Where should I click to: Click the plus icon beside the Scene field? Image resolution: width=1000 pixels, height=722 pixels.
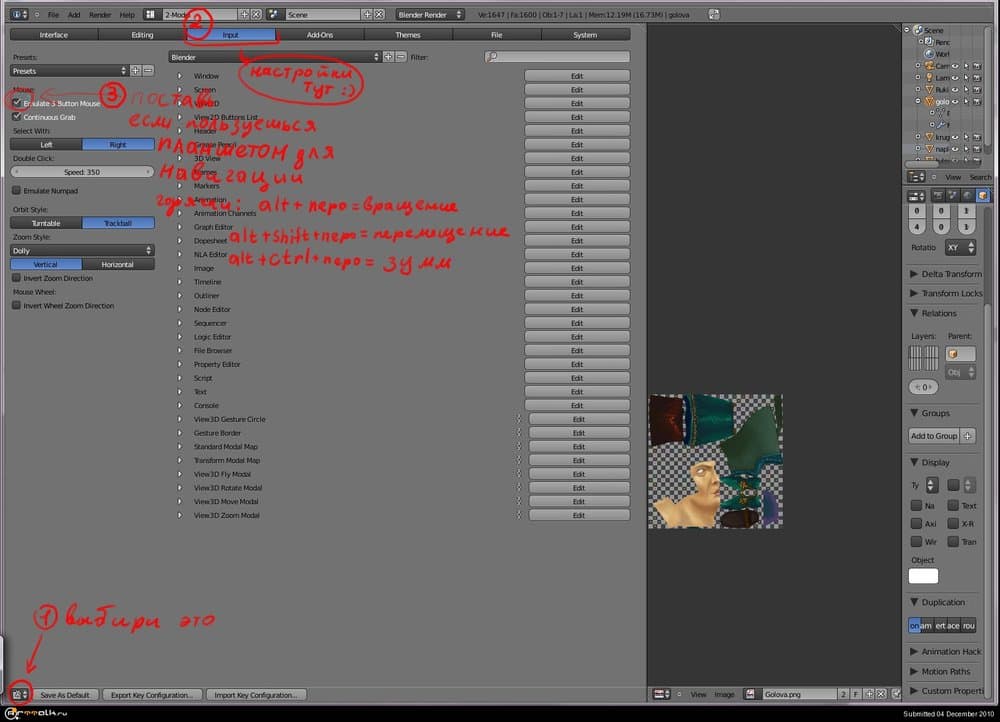pos(367,15)
